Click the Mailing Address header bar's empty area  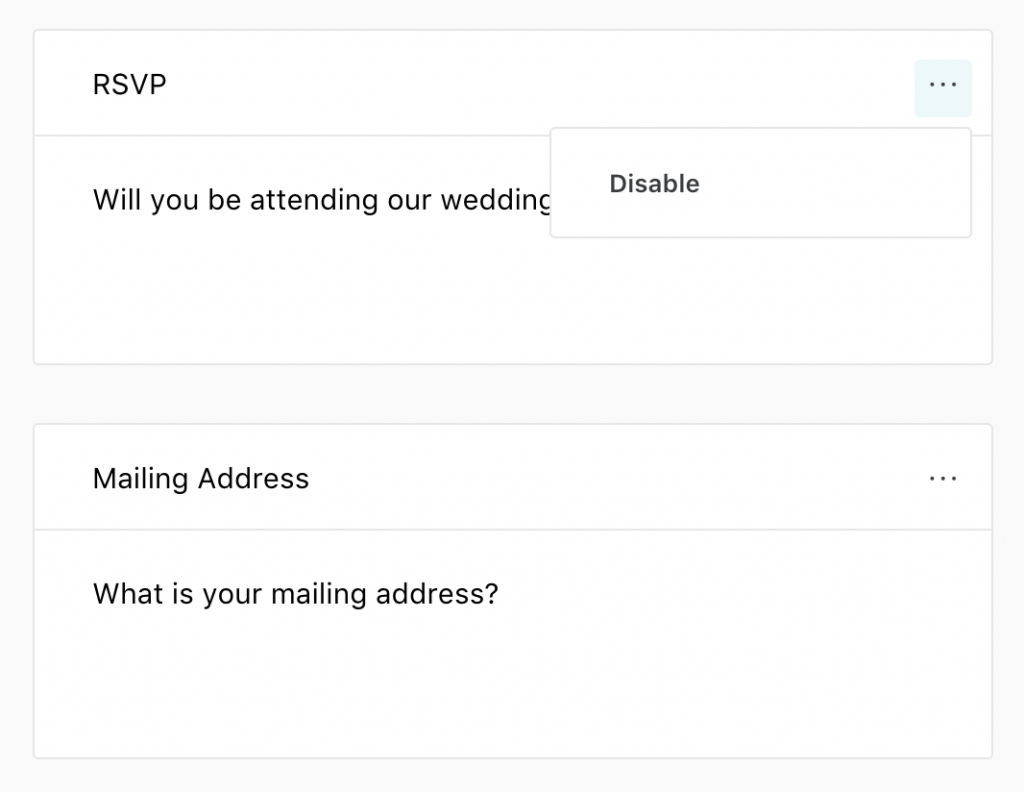[x=600, y=479]
